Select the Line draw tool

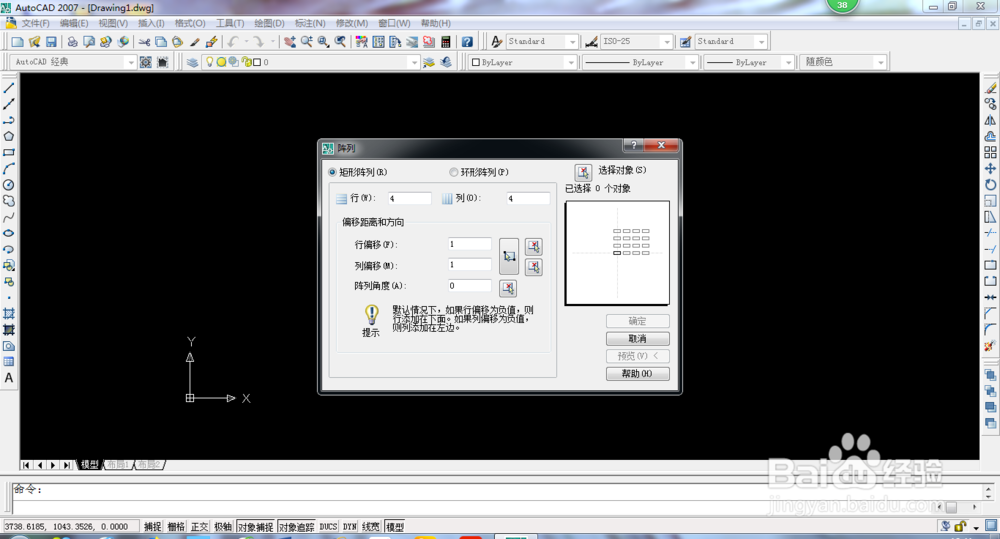(x=9, y=88)
